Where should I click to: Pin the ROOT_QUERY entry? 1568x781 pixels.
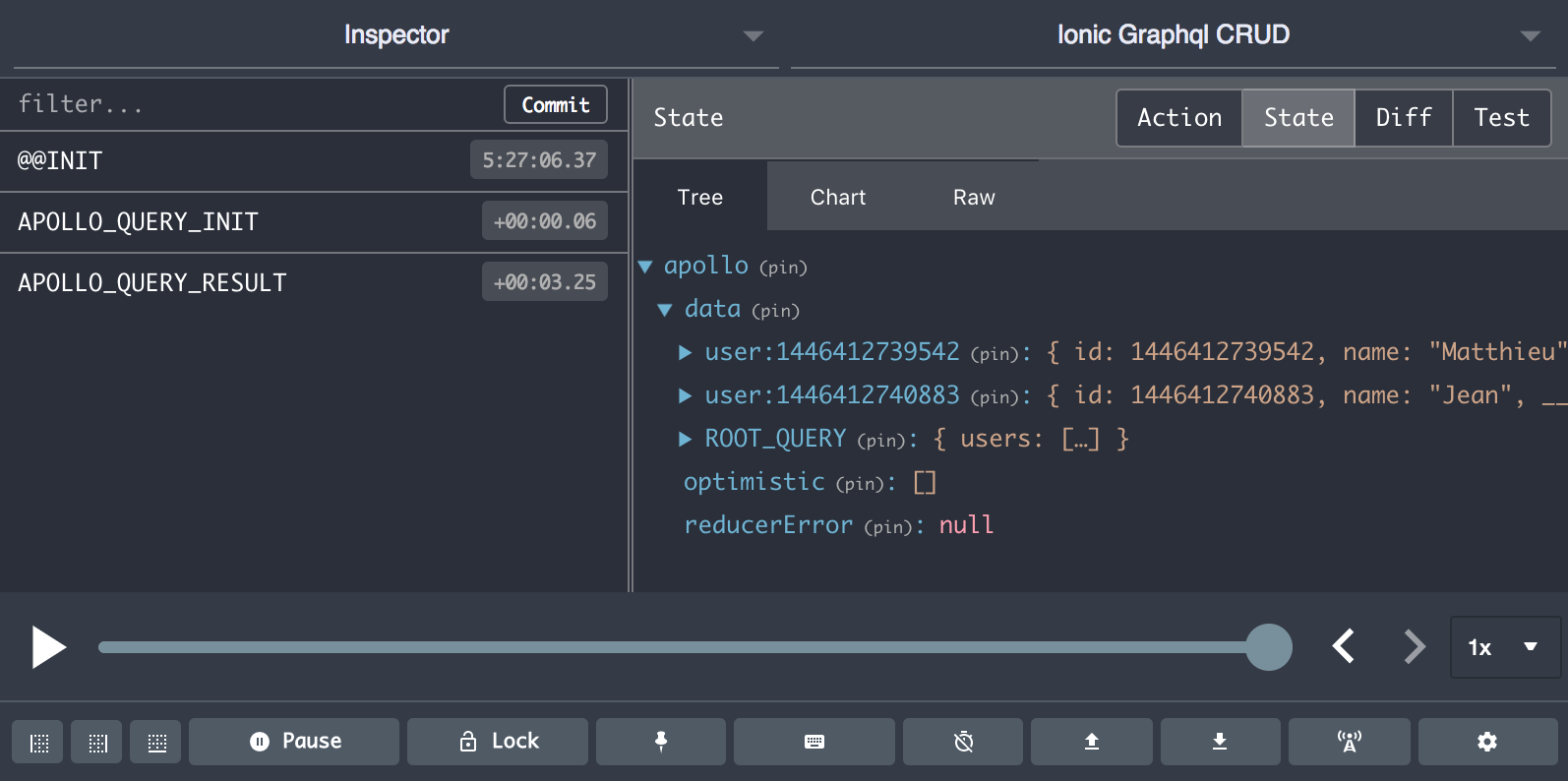(x=881, y=441)
